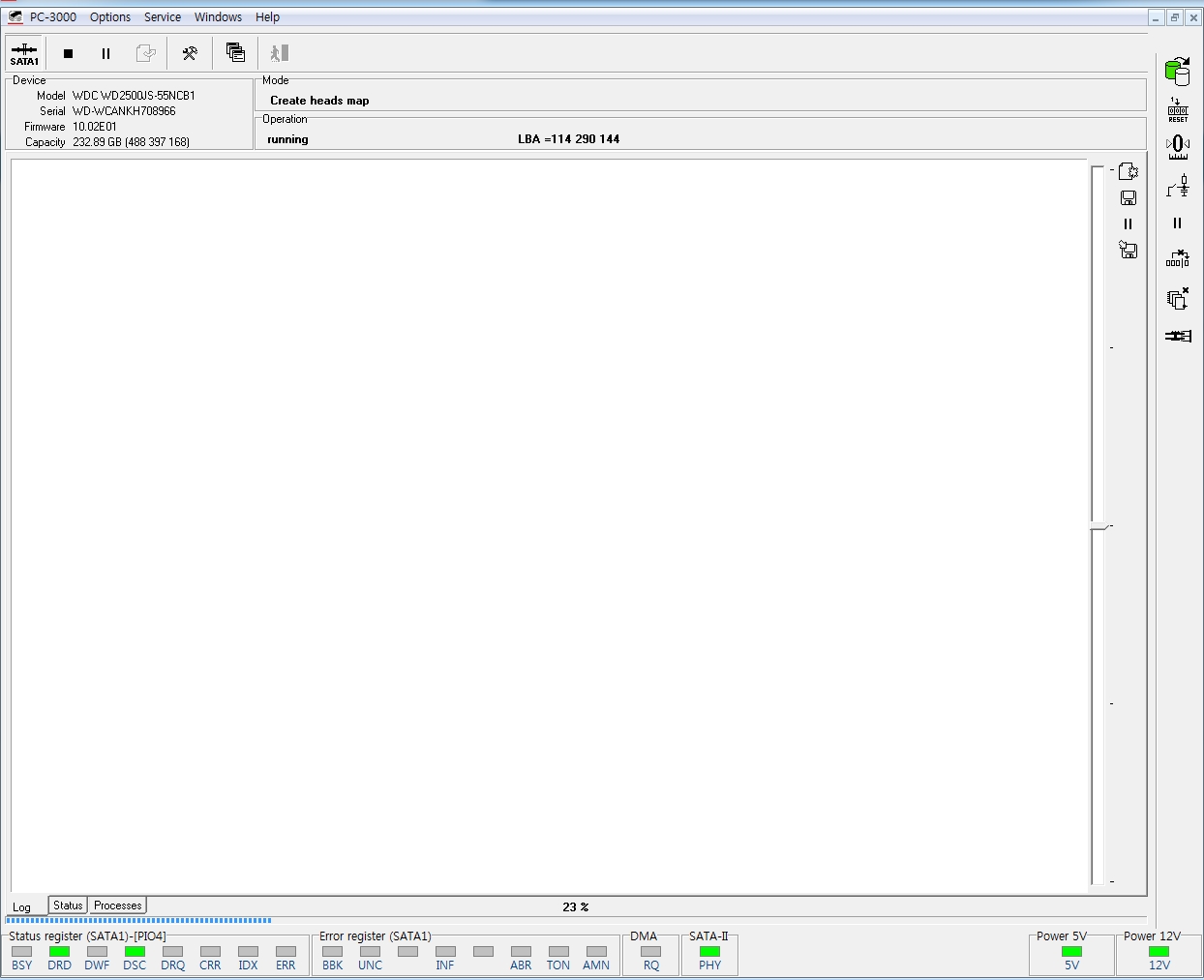Open the PC-3000 menu
Image resolution: width=1204 pixels, height=980 pixels.
coord(52,17)
